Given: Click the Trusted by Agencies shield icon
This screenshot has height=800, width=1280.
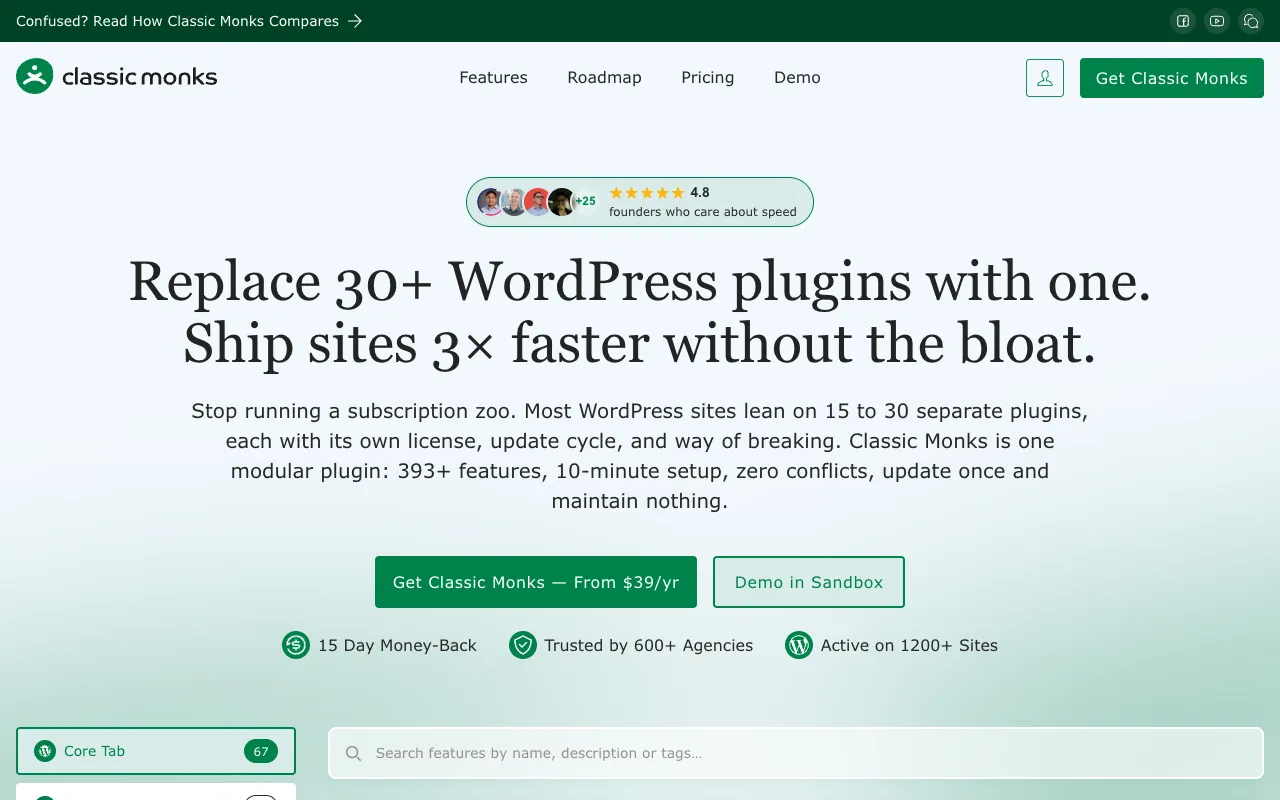Looking at the screenshot, I should (x=523, y=645).
